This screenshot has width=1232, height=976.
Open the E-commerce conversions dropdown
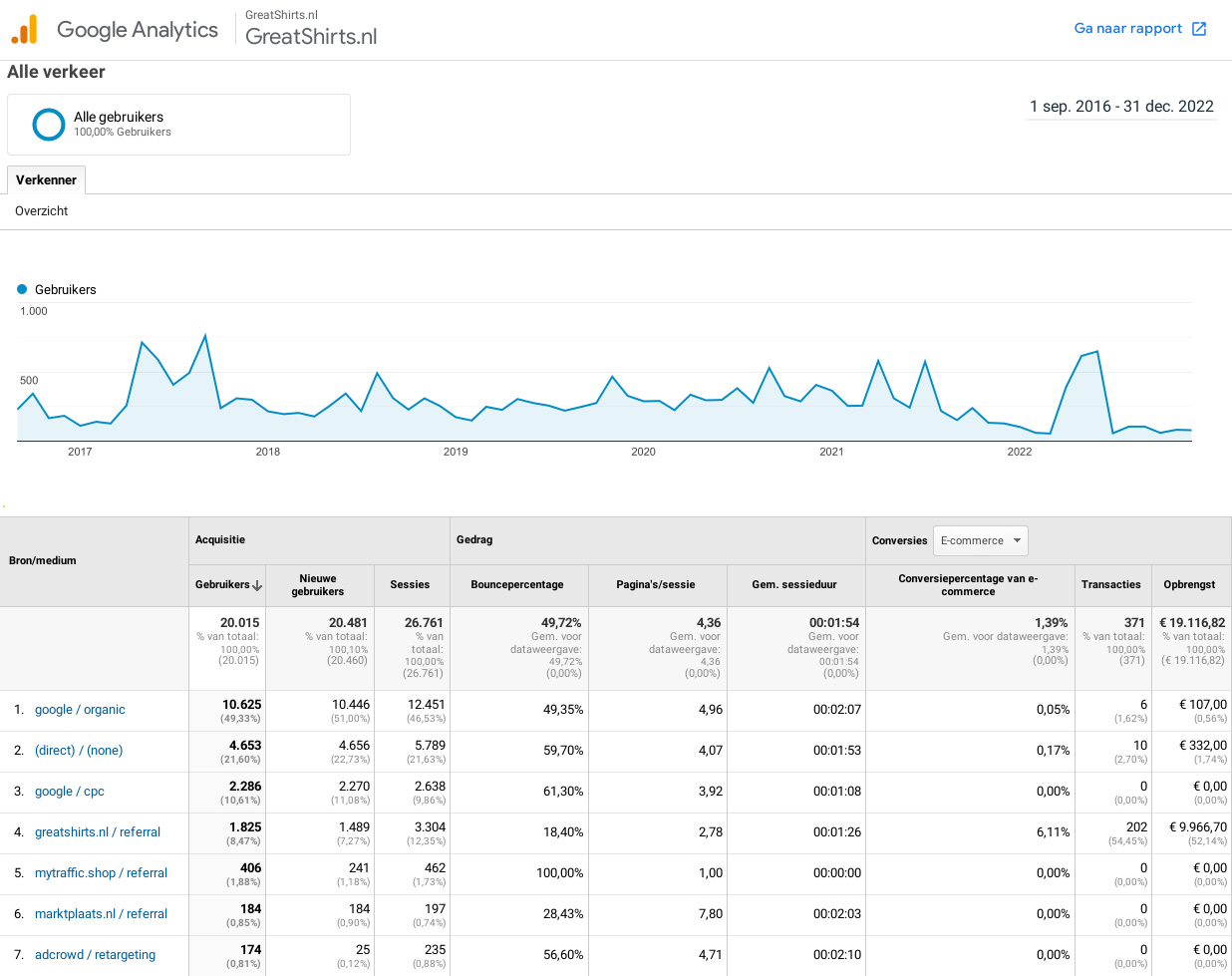click(x=980, y=540)
